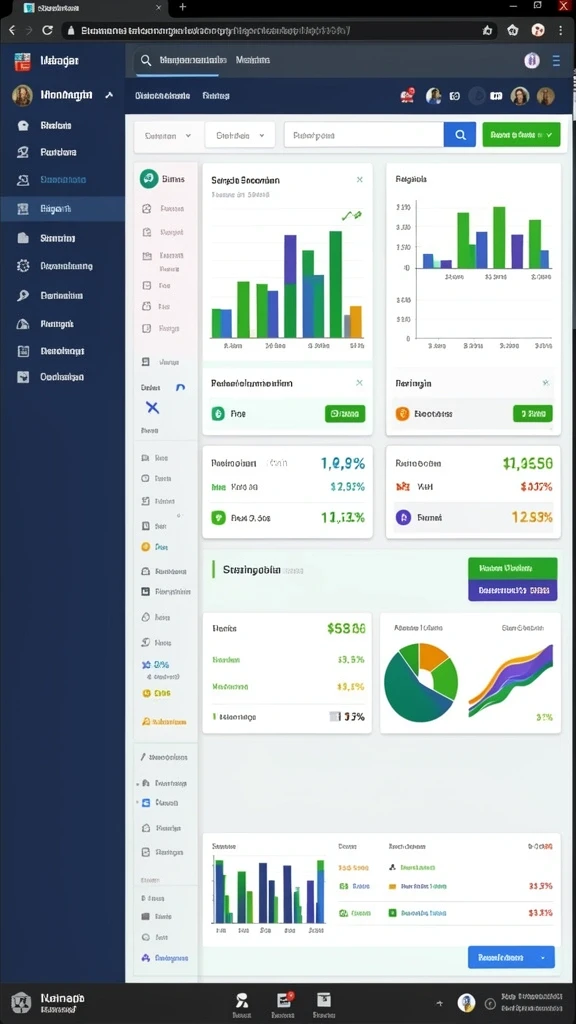This screenshot has width=576, height=1024.
Task: Click the taskbar icon with the red badge
Action: (283, 1000)
